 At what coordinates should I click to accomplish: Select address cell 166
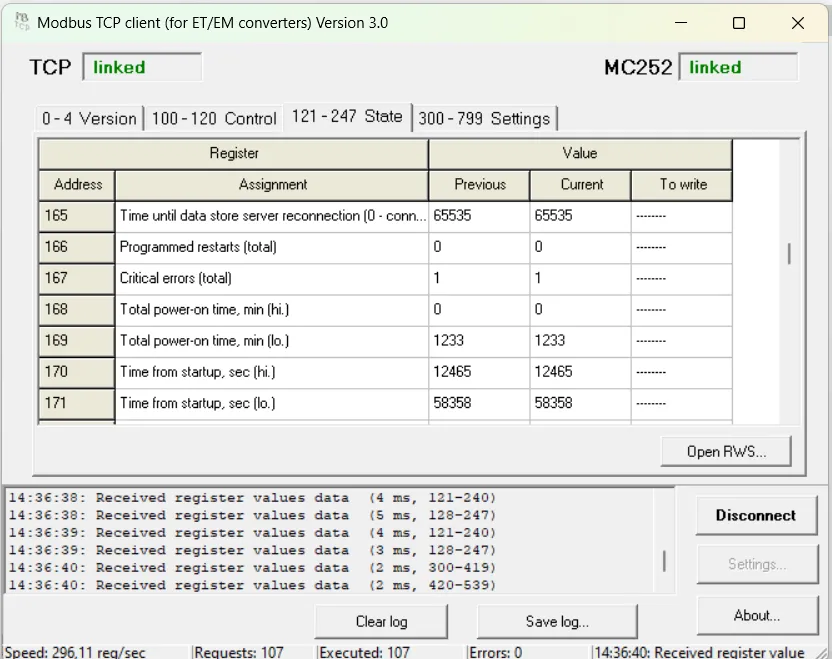(x=77, y=247)
